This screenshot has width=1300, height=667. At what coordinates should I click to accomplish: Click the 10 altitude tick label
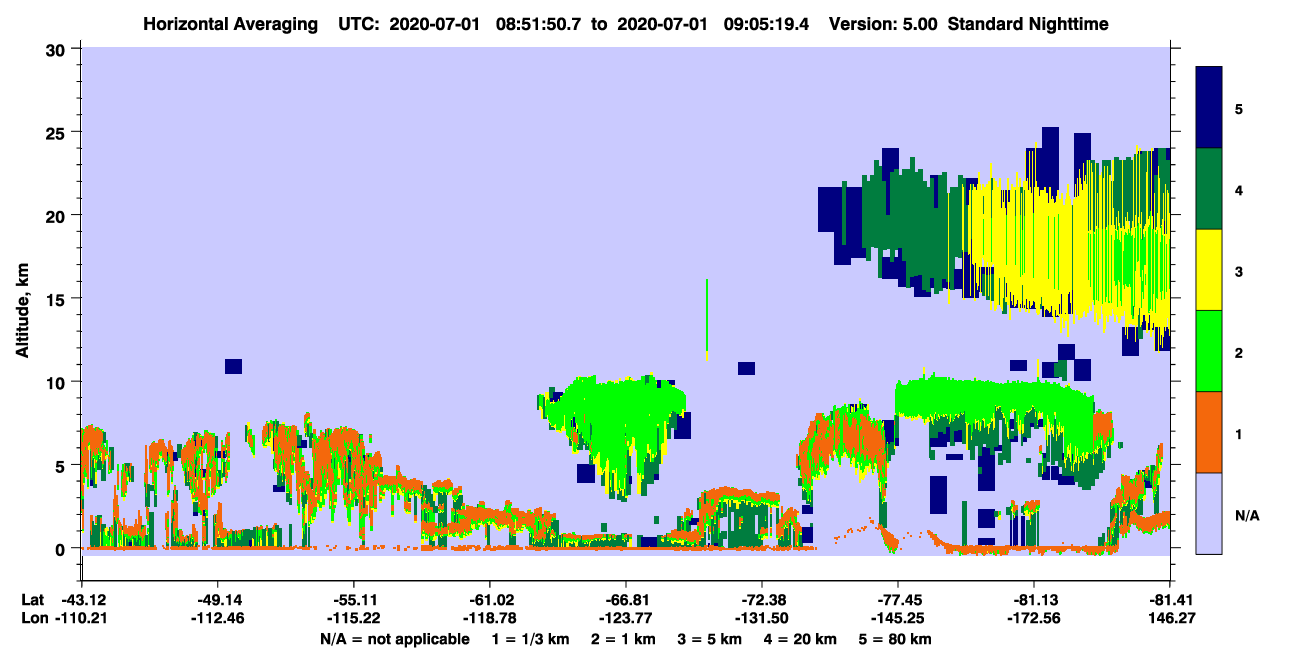point(57,382)
